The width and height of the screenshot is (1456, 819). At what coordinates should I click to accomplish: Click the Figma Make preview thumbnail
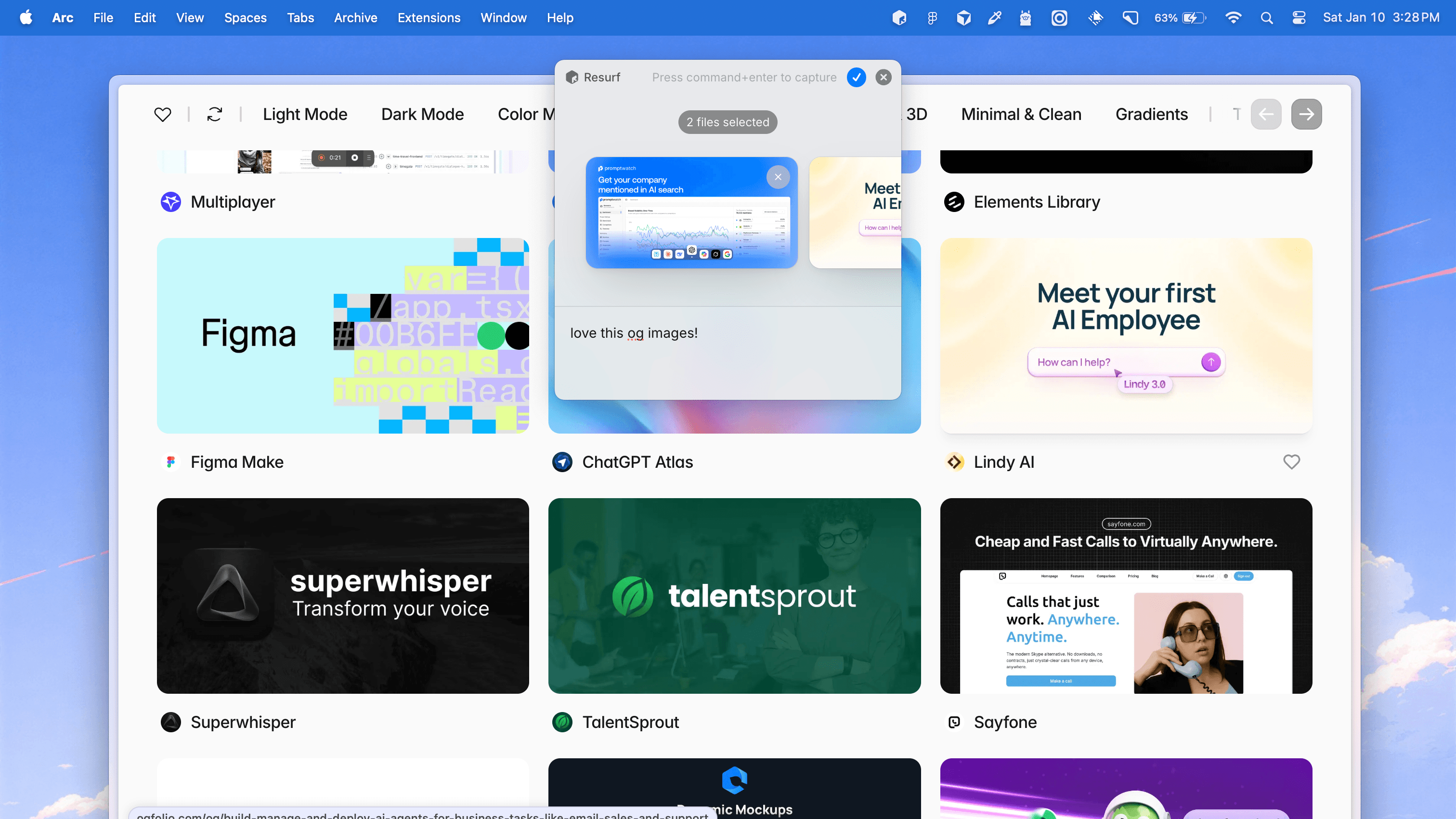pos(342,335)
